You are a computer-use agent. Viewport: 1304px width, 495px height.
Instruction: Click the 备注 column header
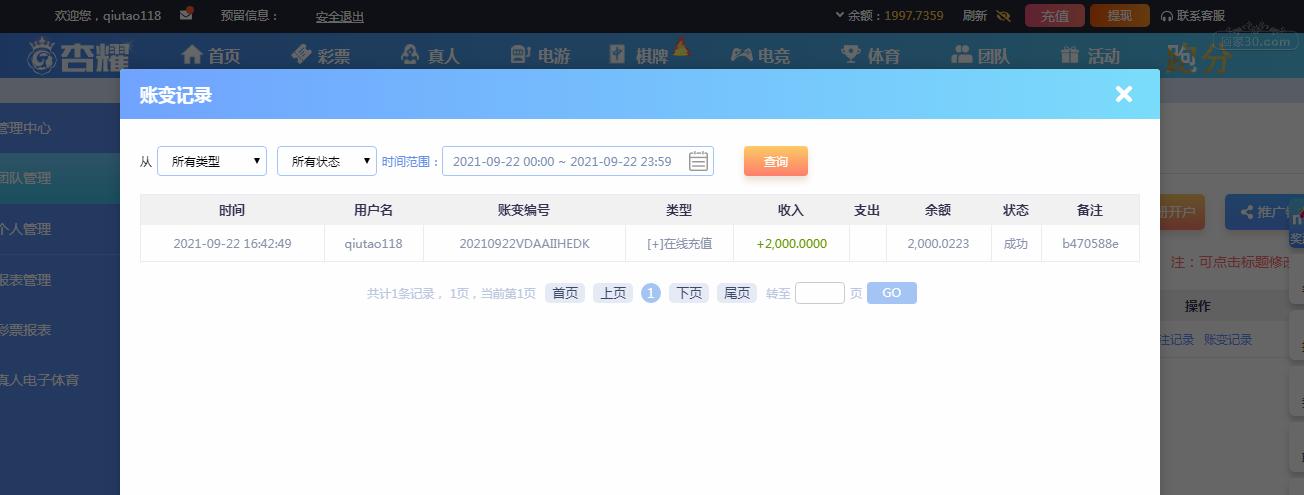(x=1090, y=210)
